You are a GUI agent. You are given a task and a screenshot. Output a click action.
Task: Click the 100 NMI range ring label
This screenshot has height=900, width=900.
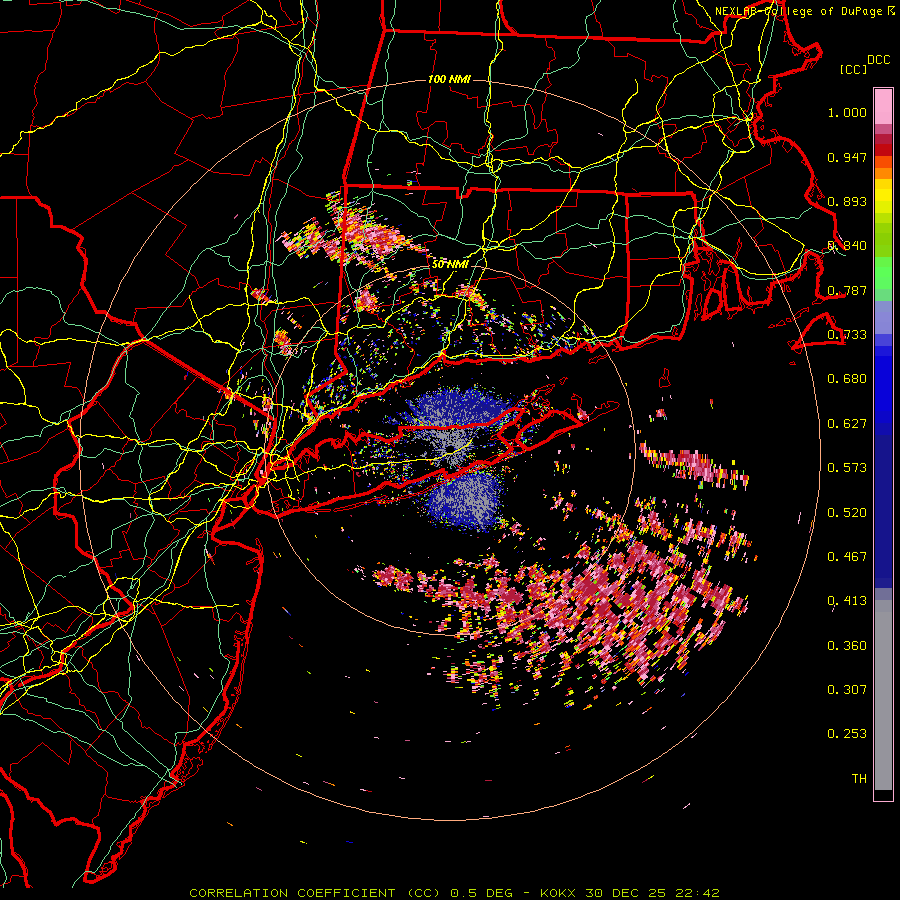click(449, 79)
